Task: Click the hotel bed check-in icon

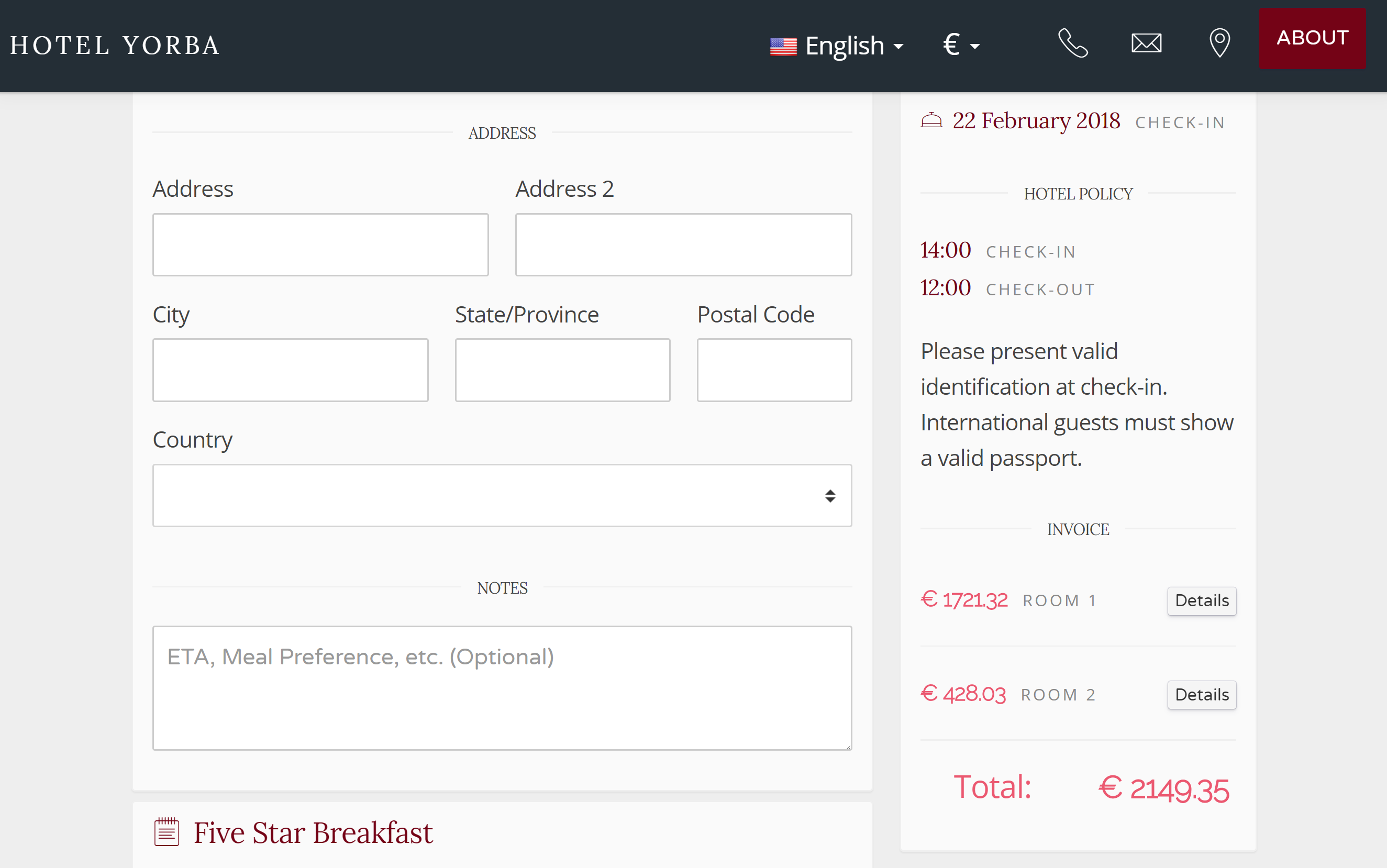Action: pos(931,121)
